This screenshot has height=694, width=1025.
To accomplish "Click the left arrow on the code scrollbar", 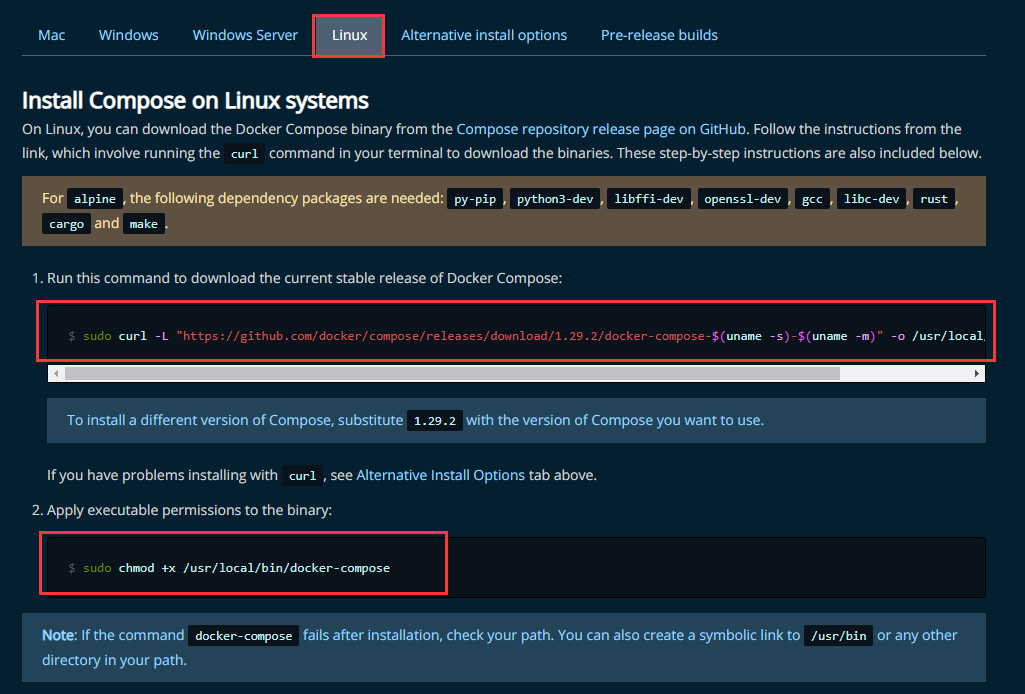I will [57, 373].
